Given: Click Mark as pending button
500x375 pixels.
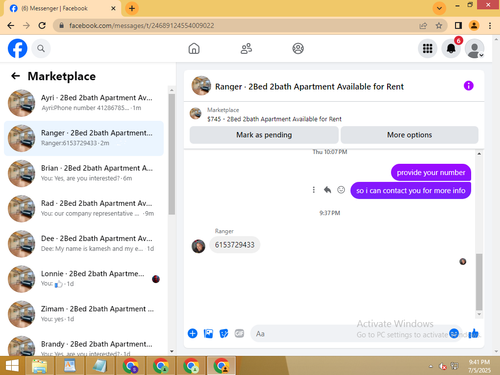Looking at the screenshot, I should pyautogui.click(x=264, y=135).
